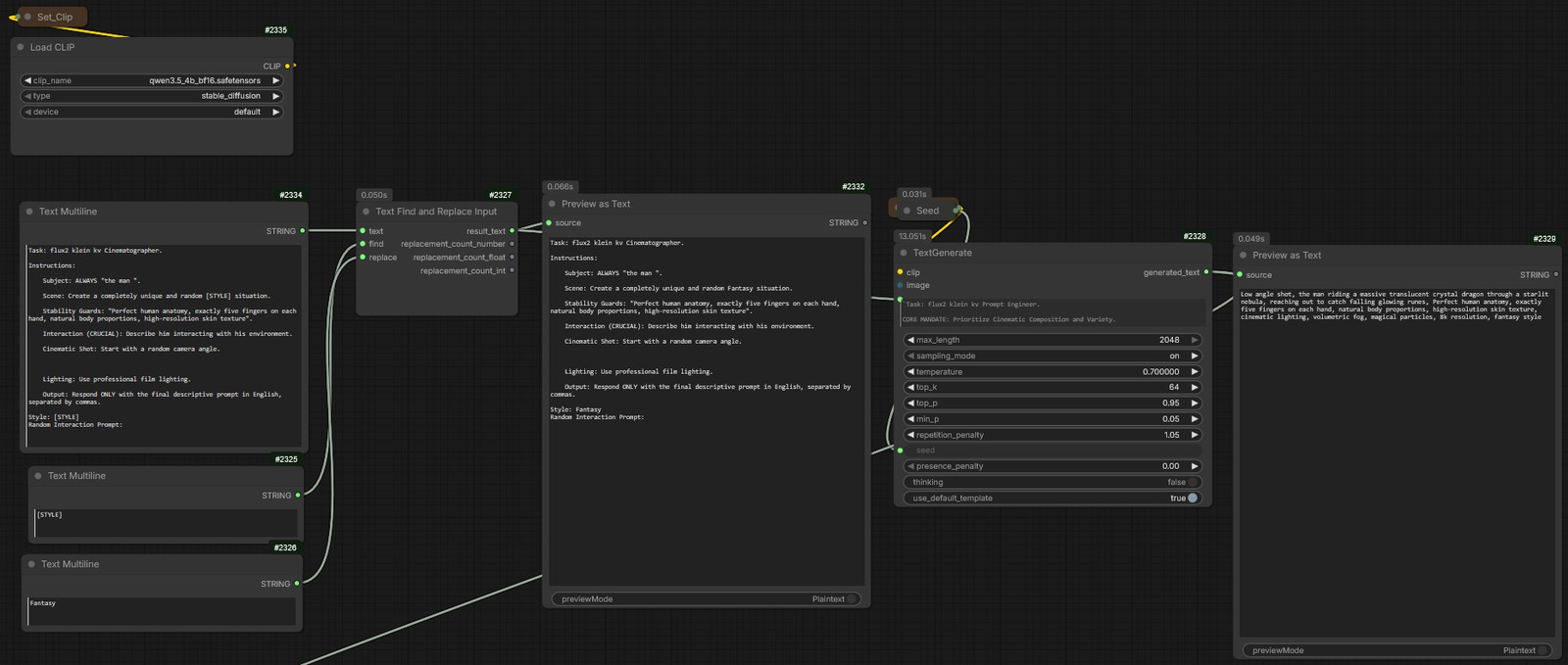
Task: Increase temperature with its right arrow
Action: click(1194, 372)
